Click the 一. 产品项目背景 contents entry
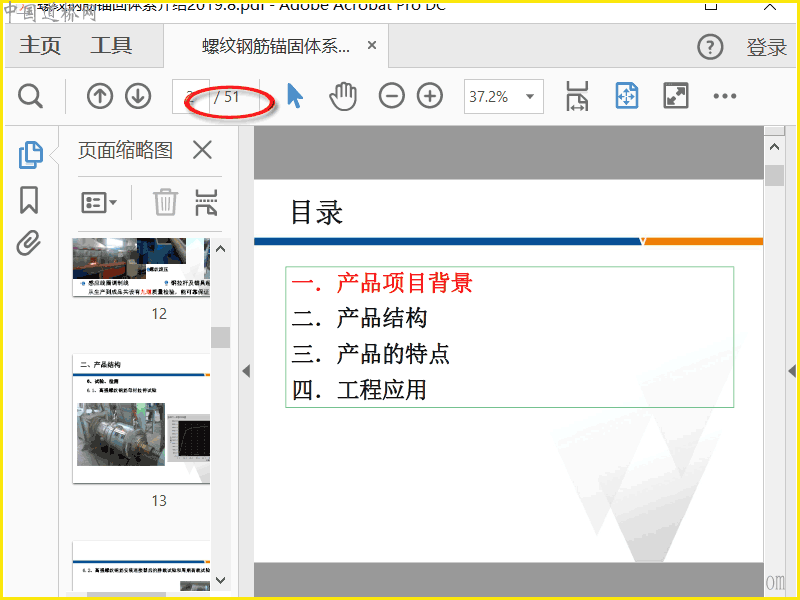Screen dimensions: 800x600 pos(382,283)
